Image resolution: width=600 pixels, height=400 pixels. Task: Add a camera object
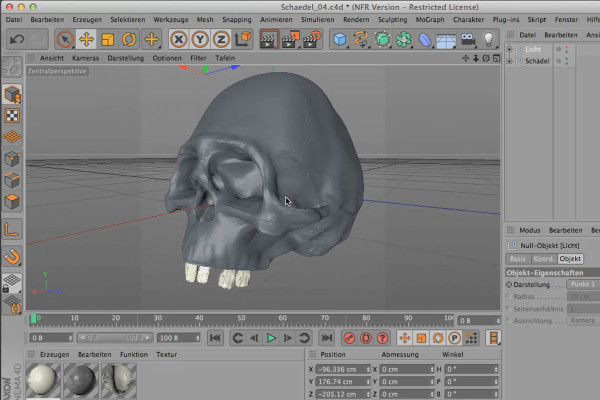point(468,39)
